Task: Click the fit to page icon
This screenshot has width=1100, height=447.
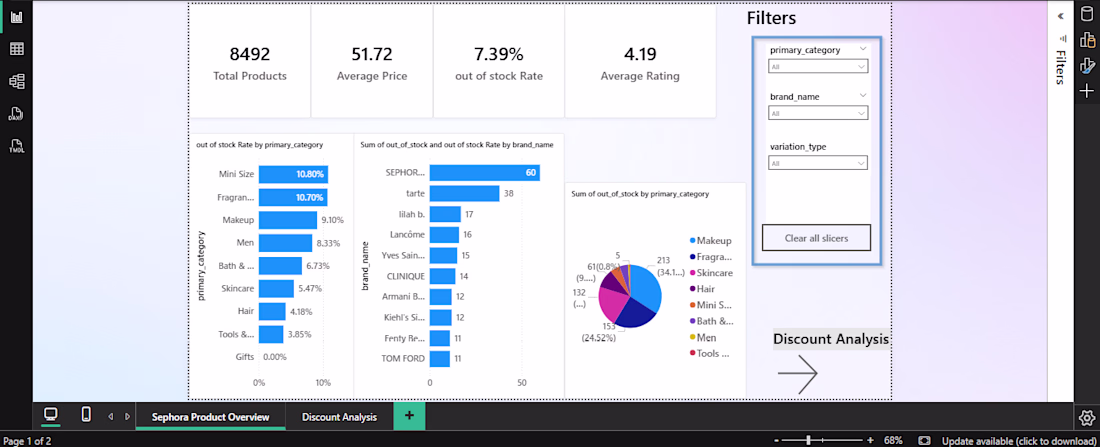Action: pos(925,441)
